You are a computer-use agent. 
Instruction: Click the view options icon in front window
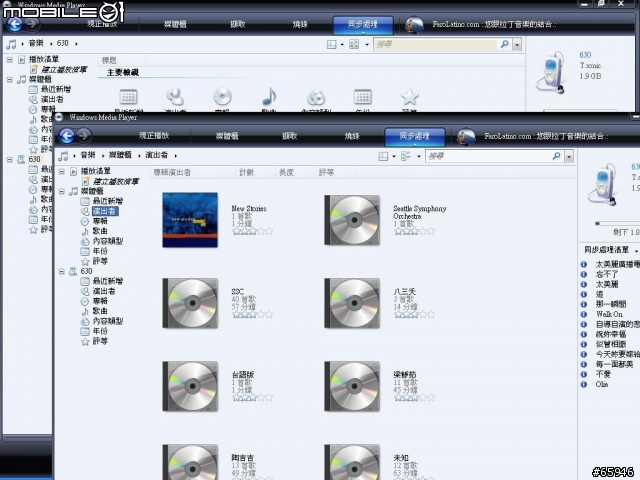tap(406, 156)
